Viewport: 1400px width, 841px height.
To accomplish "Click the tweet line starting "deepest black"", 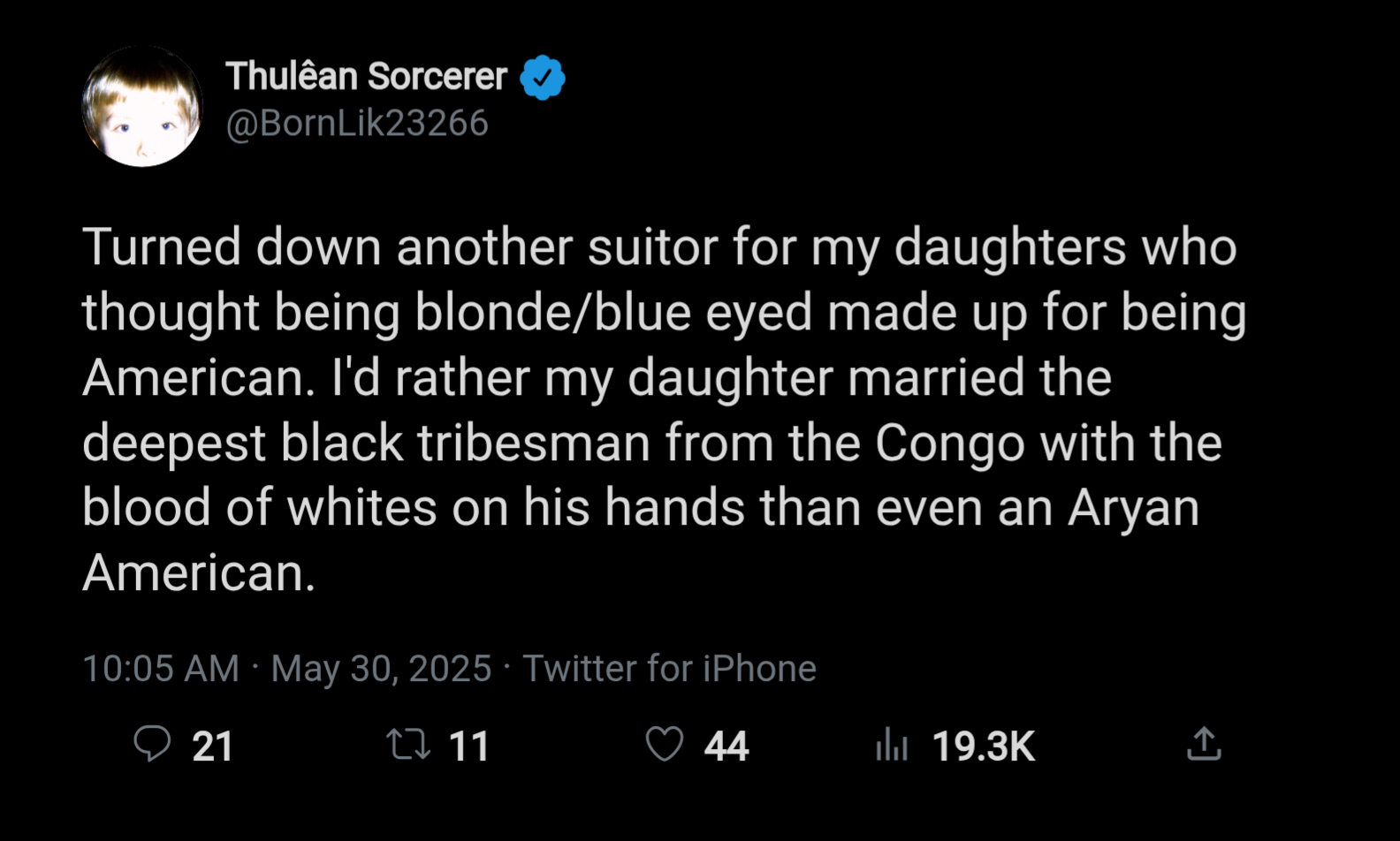I will pyautogui.click(x=651, y=443).
